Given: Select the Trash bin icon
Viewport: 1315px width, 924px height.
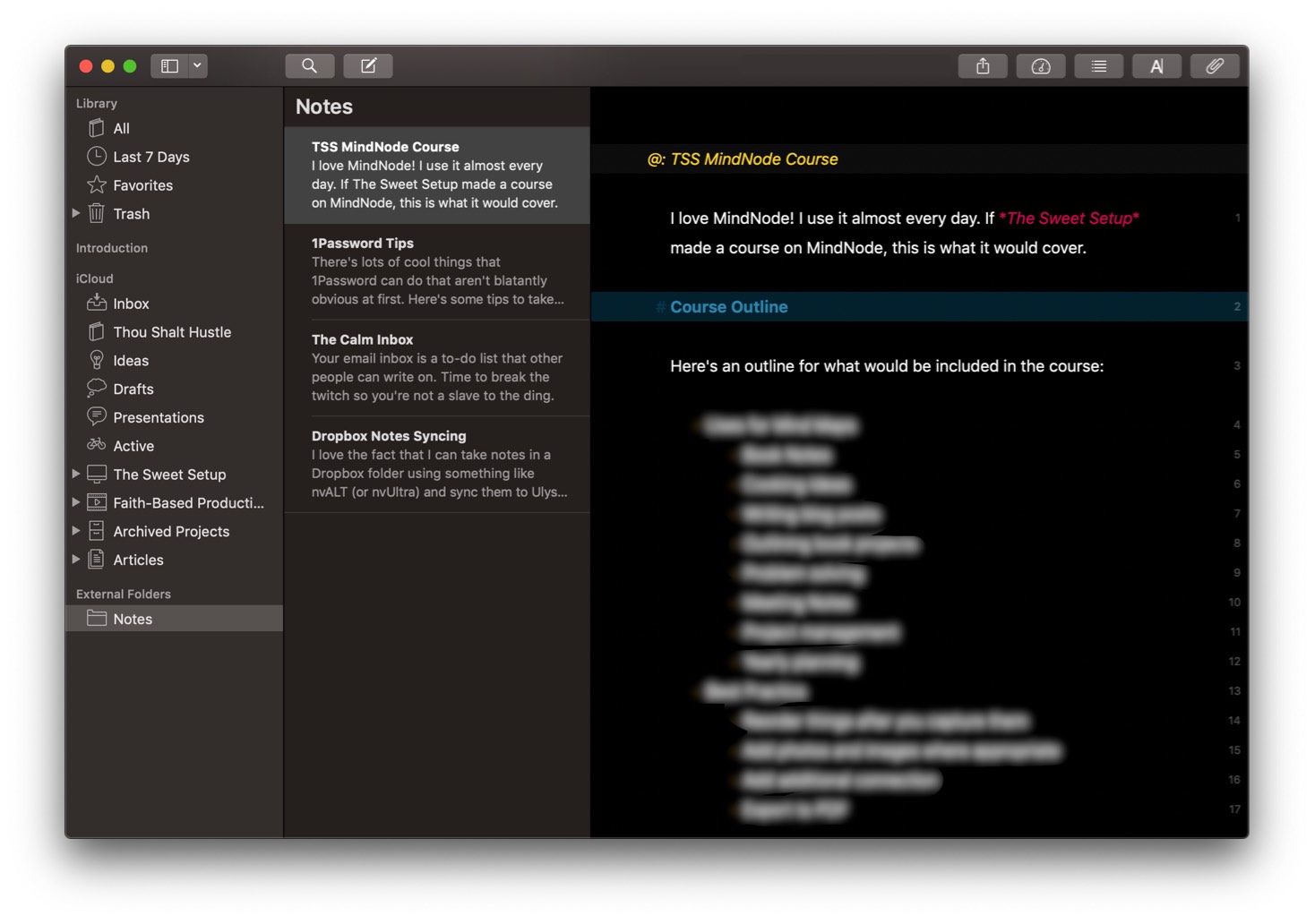Looking at the screenshot, I should 97,213.
